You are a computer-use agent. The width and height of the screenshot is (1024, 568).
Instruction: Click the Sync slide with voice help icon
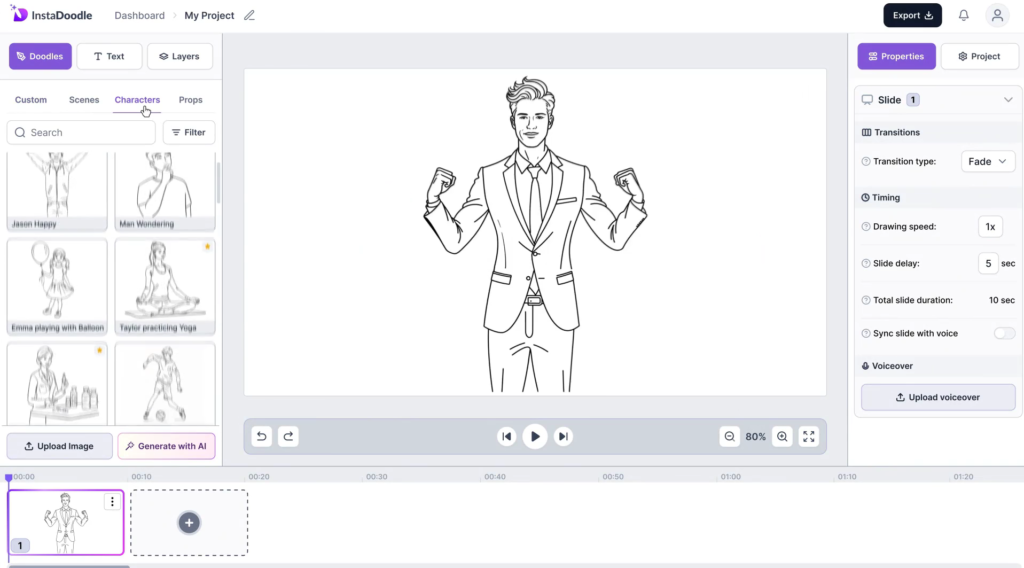[866, 333]
